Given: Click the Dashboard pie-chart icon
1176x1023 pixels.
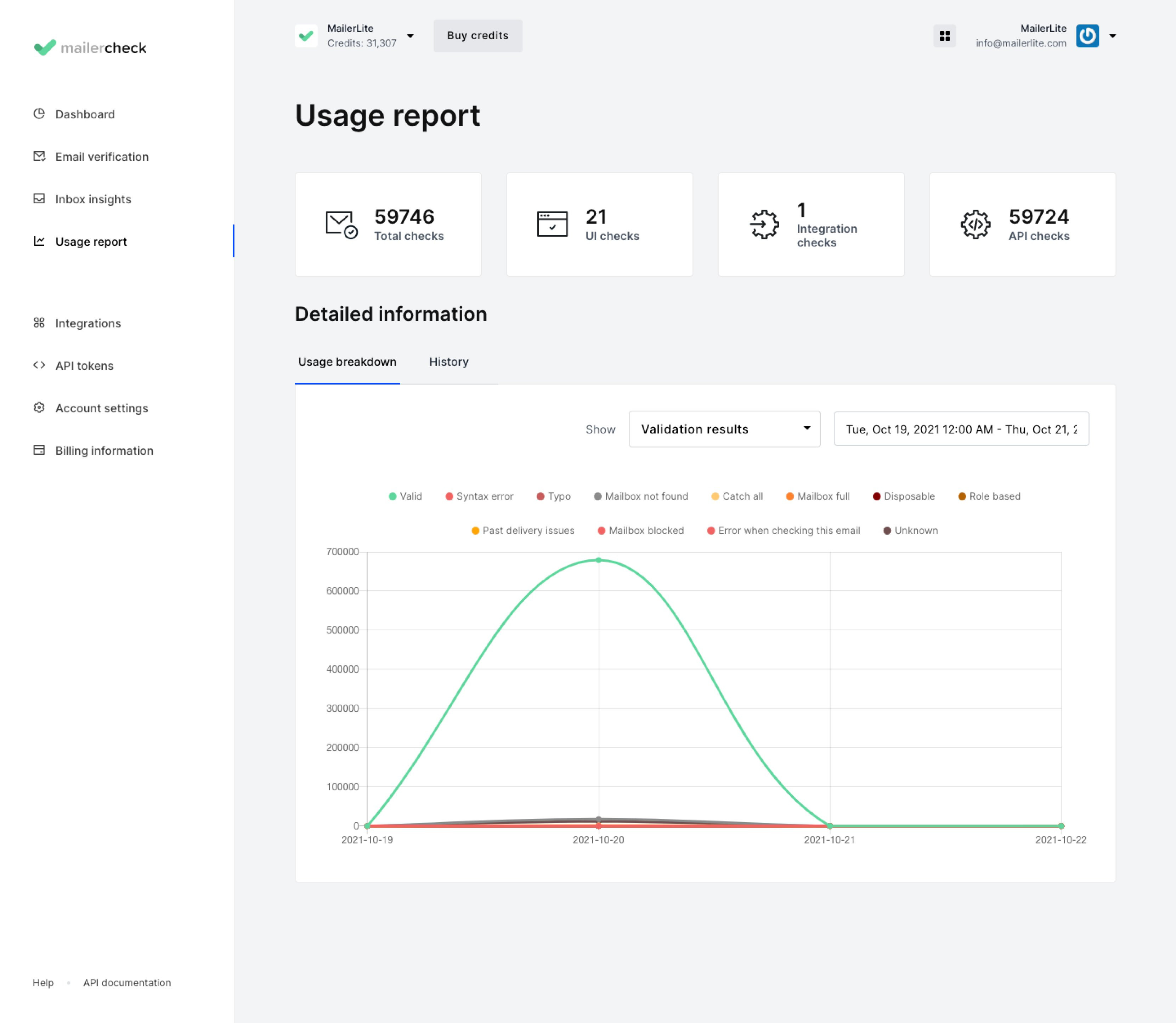Looking at the screenshot, I should click(x=39, y=114).
